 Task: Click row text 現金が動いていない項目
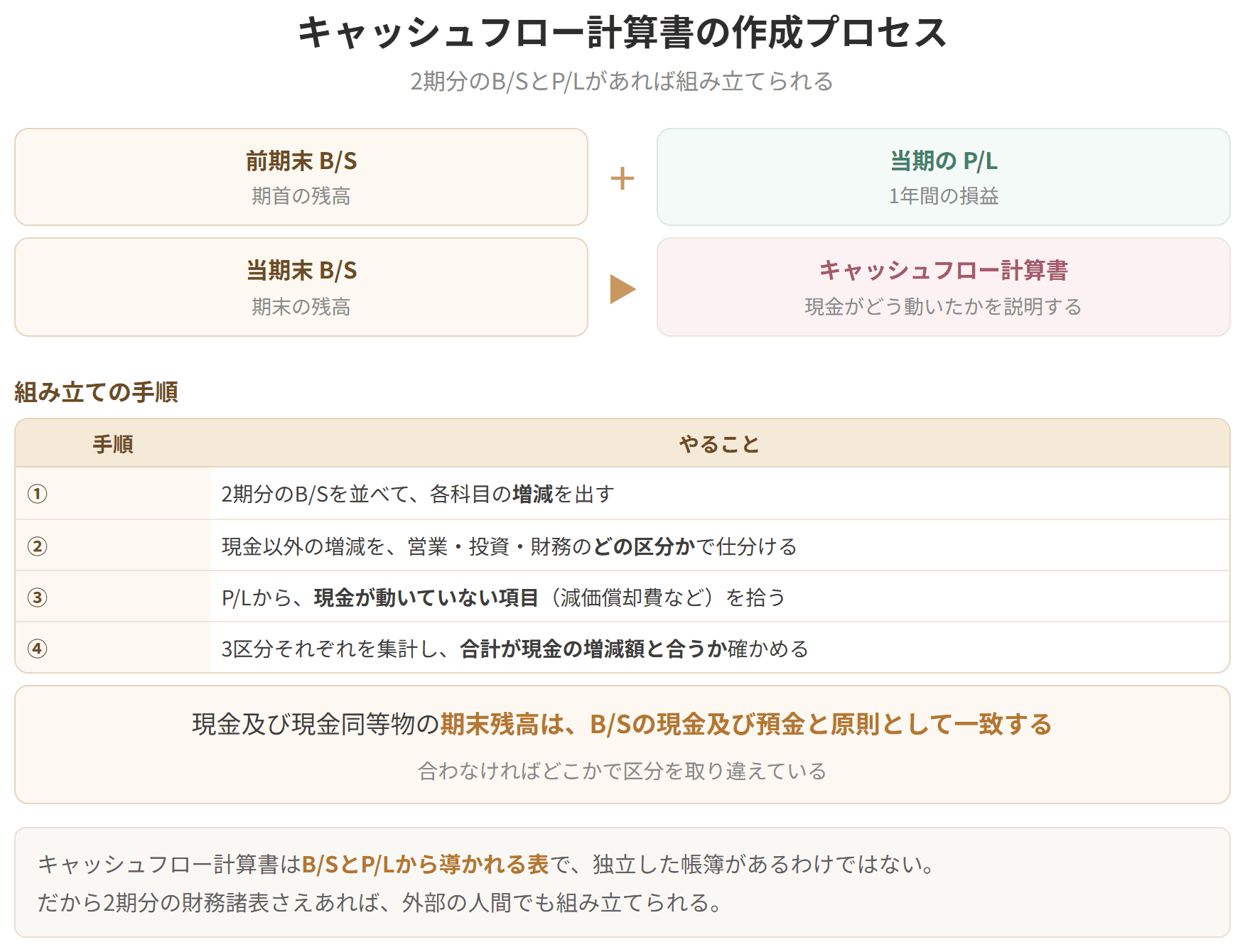[x=426, y=597]
